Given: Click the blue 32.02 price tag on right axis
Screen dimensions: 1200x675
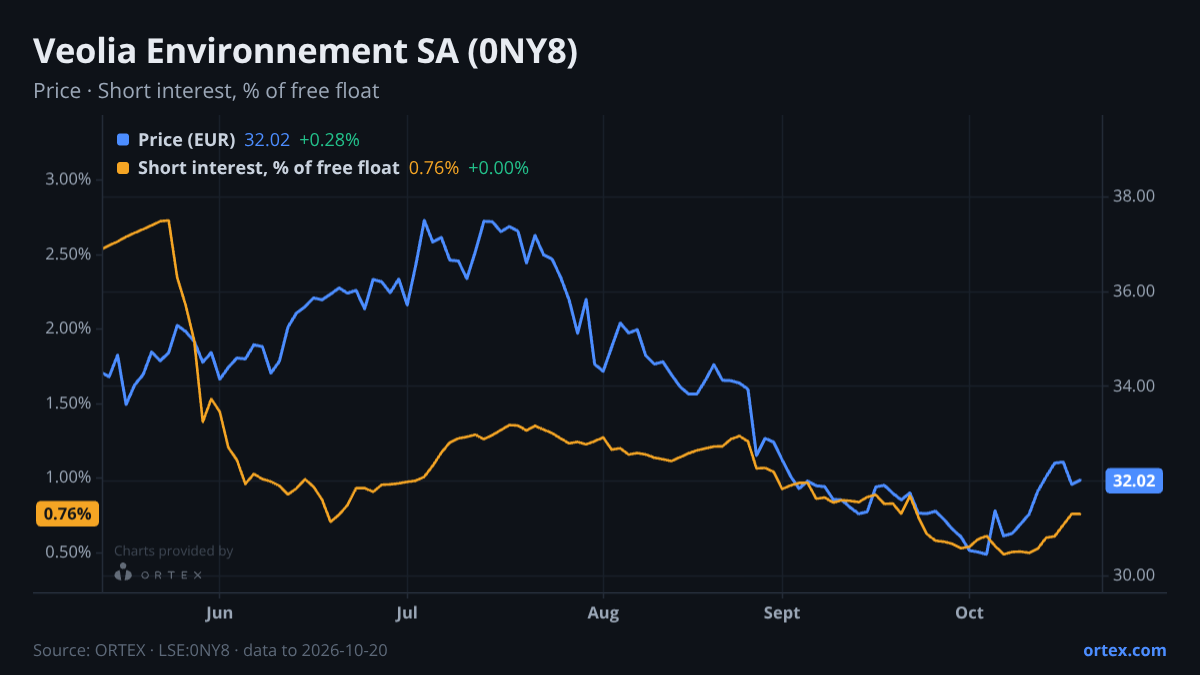Looking at the screenshot, I should click(x=1133, y=481).
